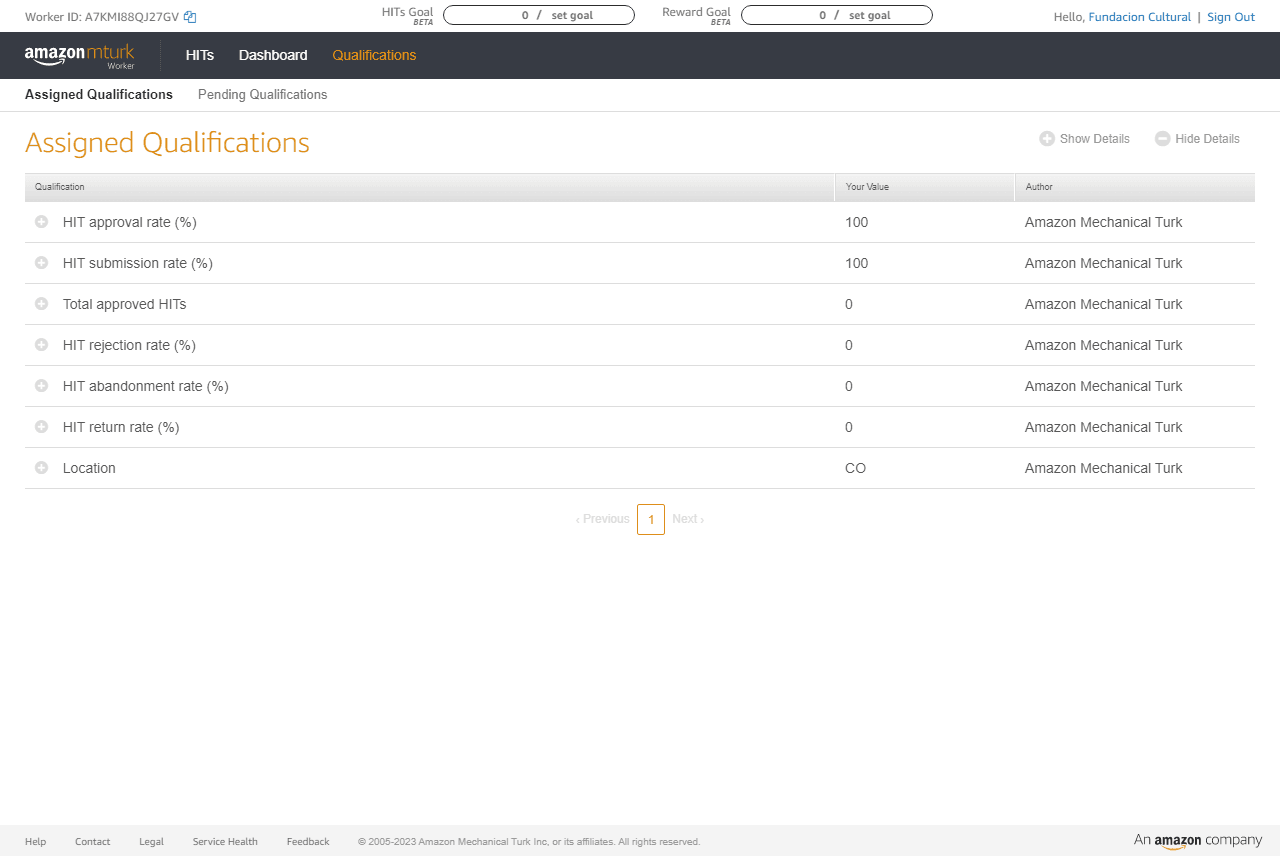This screenshot has height=856, width=1280.
Task: Click the Worker ID A7KMI88QJ27GV text
Action: (x=102, y=17)
